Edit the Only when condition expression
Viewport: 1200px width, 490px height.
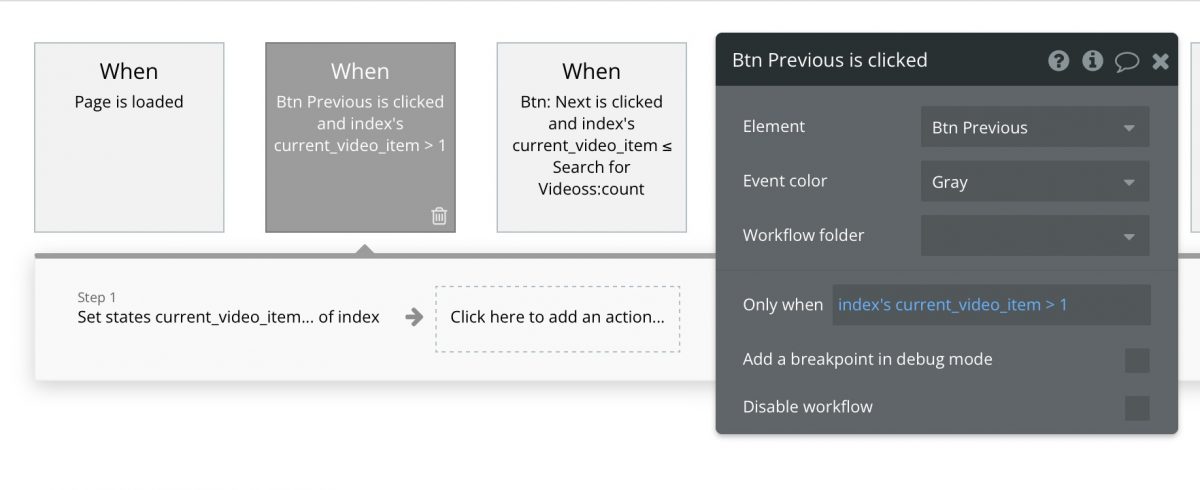click(x=991, y=305)
